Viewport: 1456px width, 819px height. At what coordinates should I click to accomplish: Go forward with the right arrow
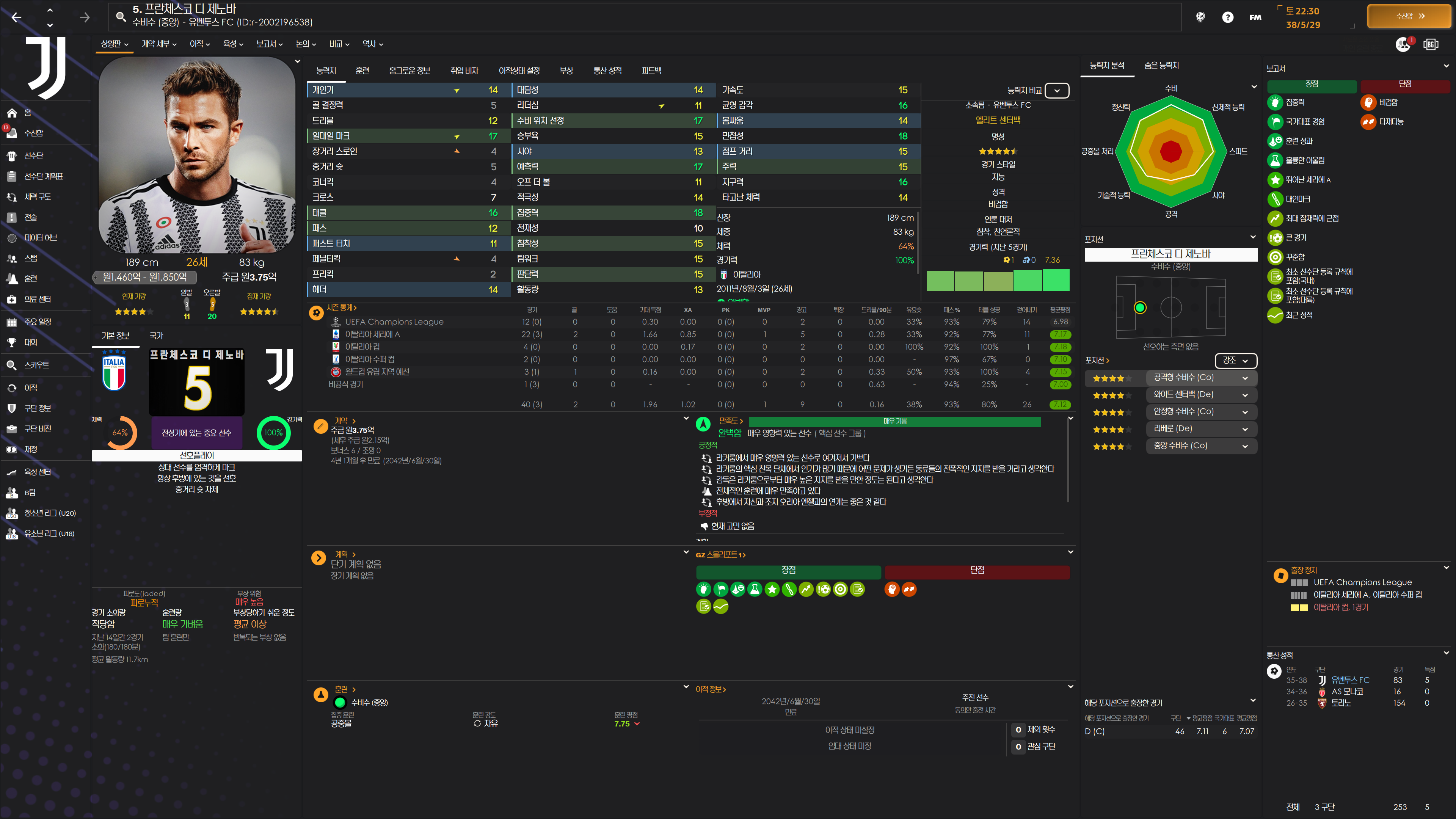pyautogui.click(x=84, y=17)
